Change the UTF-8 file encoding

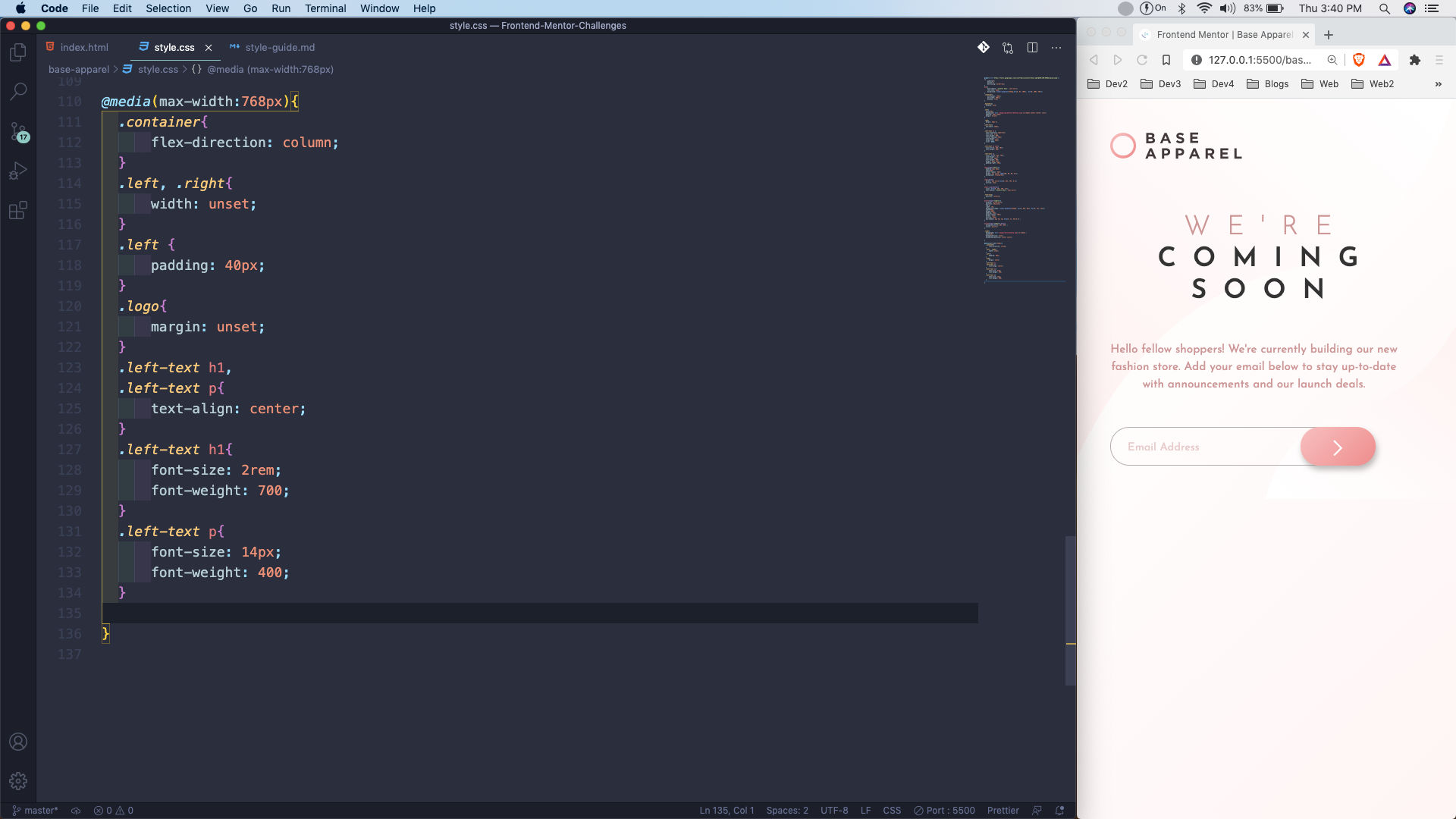click(834, 810)
